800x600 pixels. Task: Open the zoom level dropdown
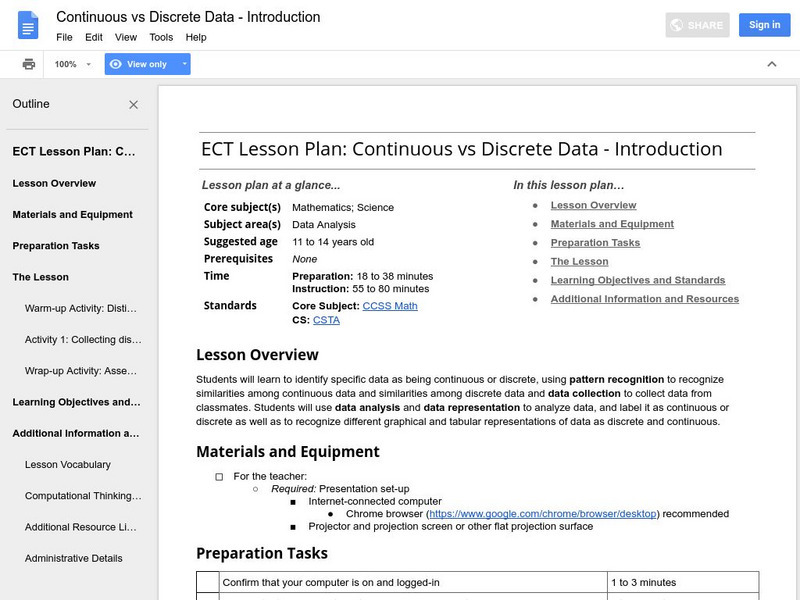coord(73,64)
